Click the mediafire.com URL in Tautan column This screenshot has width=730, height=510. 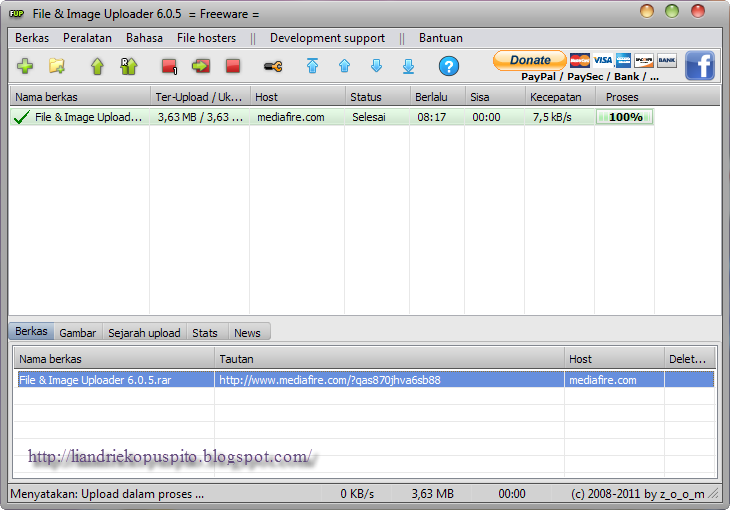coord(330,380)
